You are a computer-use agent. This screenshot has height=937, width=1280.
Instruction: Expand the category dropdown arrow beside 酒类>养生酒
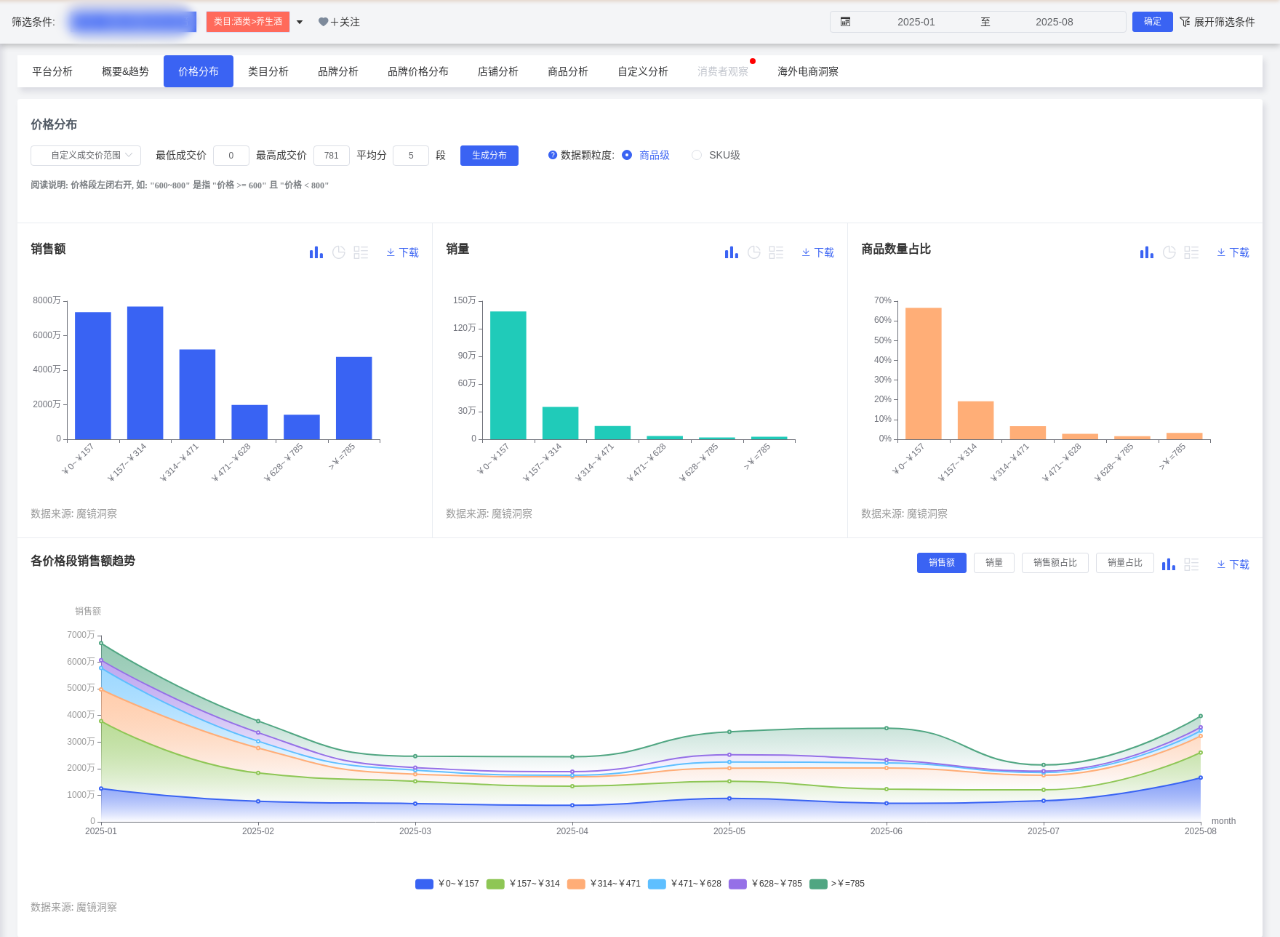point(299,22)
